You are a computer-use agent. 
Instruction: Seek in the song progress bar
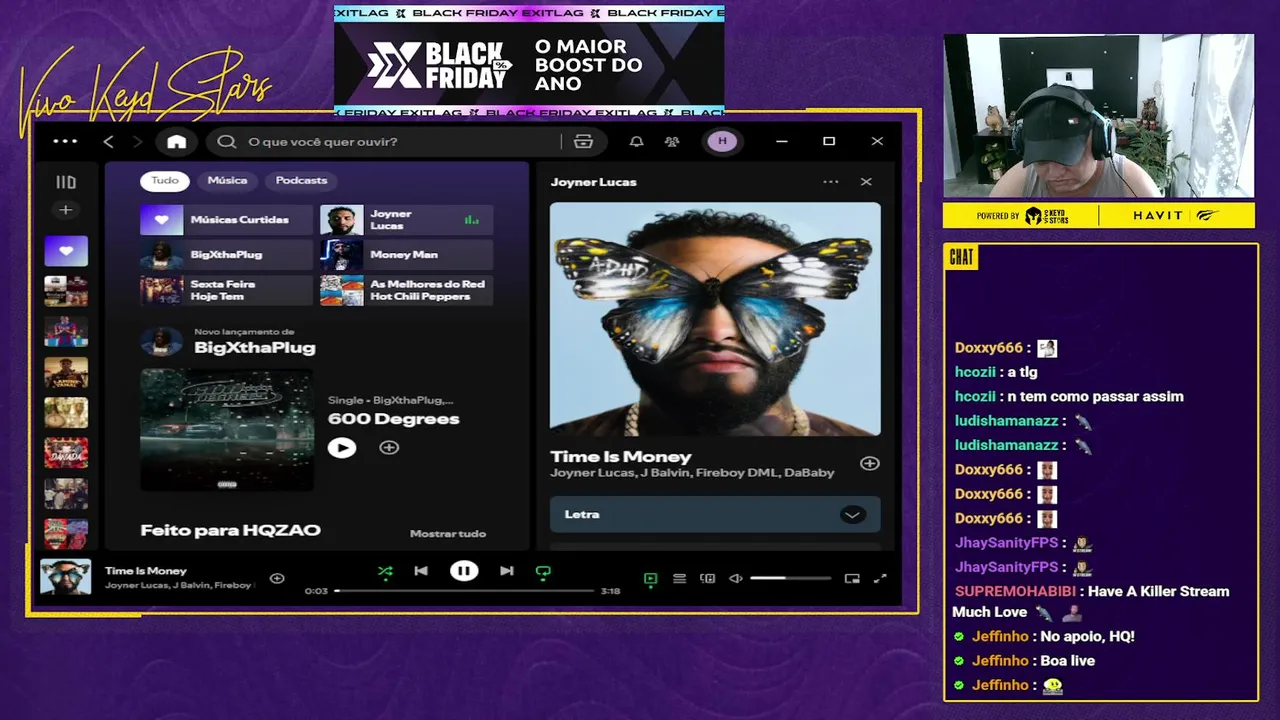coord(465,591)
